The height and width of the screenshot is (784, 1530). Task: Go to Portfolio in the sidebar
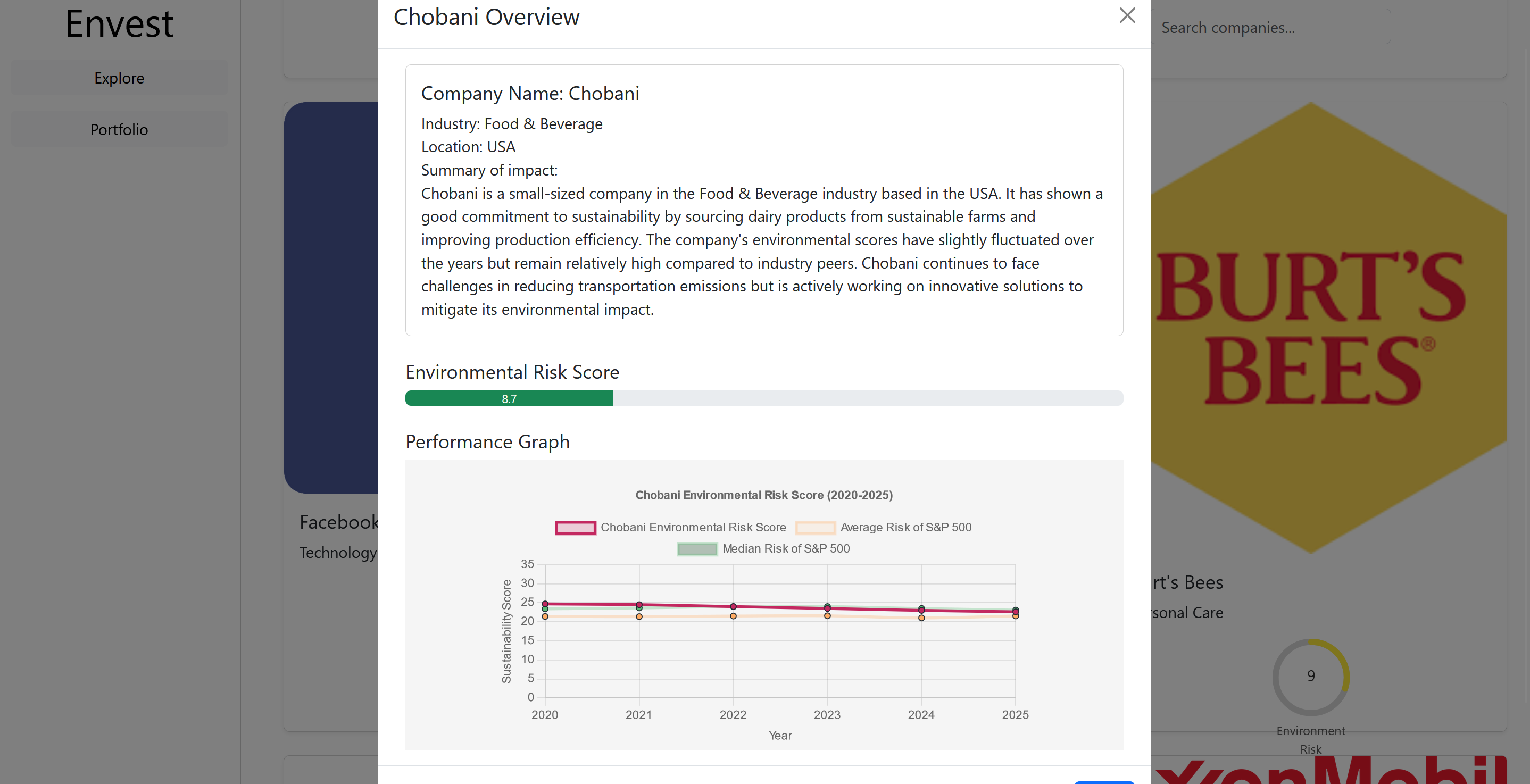coord(119,129)
